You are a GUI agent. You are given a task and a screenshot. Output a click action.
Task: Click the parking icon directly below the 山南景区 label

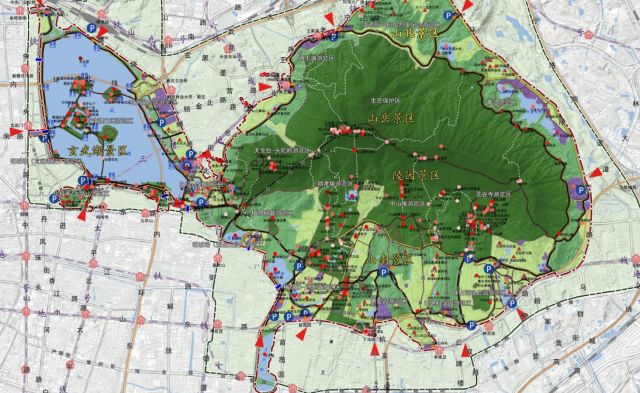[384, 273]
